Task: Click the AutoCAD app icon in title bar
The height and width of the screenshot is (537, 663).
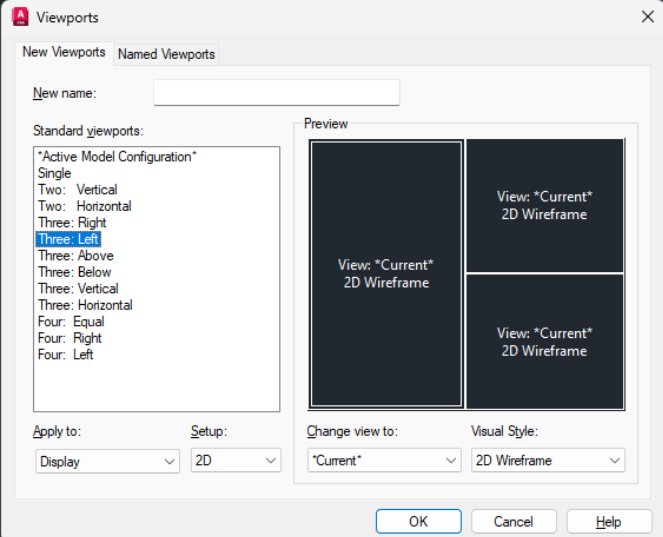Action: click(20, 17)
